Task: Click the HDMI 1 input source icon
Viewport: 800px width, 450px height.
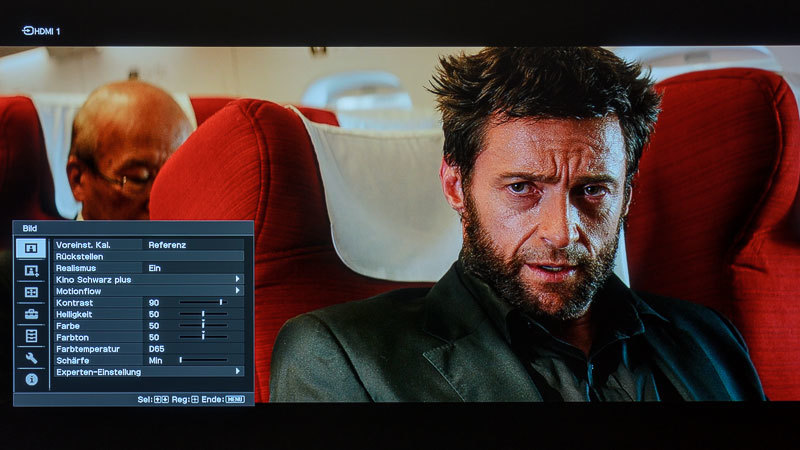Action: pyautogui.click(x=28, y=31)
